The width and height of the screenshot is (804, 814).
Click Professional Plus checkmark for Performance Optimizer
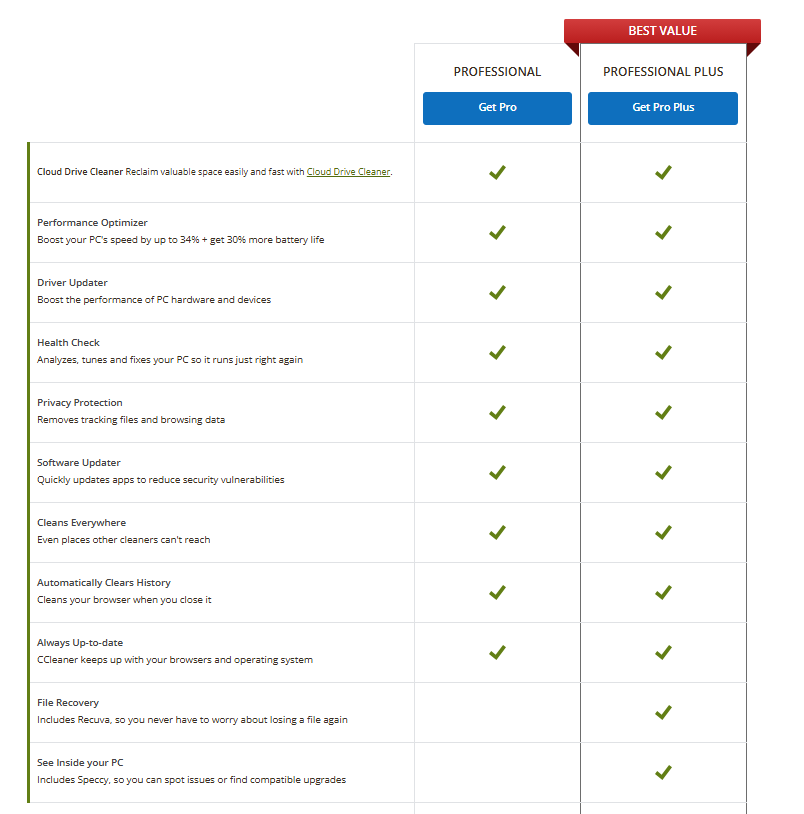(662, 232)
